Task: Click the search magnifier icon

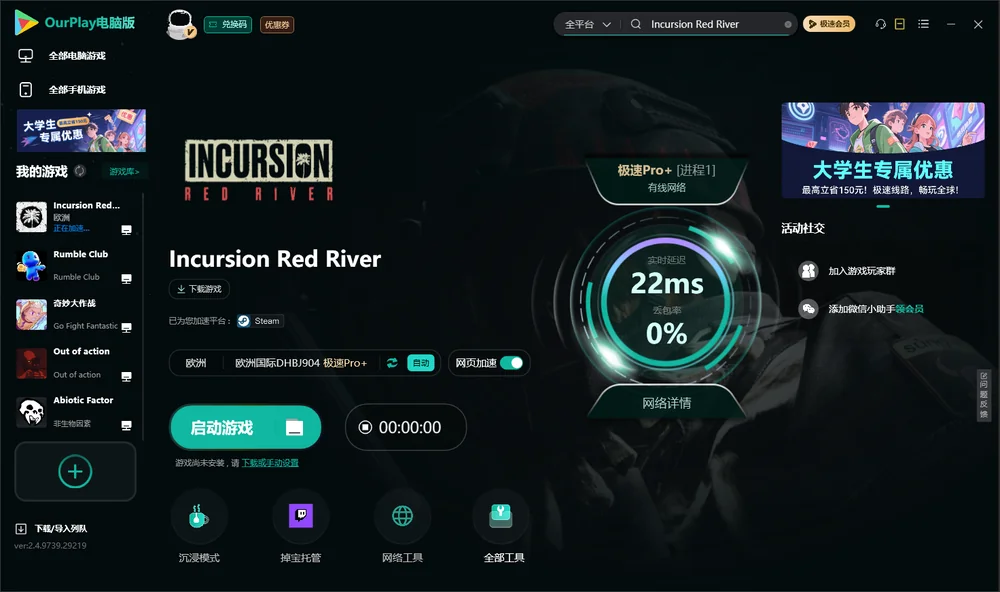Action: coord(636,24)
